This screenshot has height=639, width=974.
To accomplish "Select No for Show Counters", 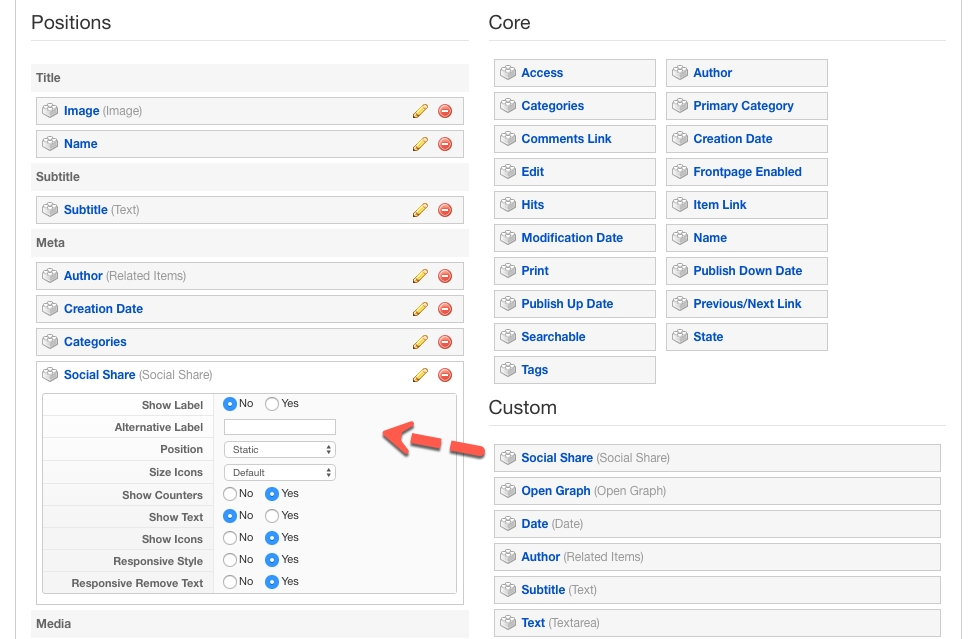I will [x=230, y=494].
